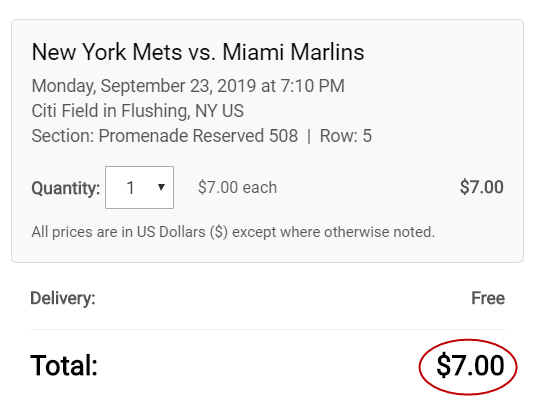The width and height of the screenshot is (536, 414).
Task: Open the Quantity dropdown
Action: (x=139, y=187)
